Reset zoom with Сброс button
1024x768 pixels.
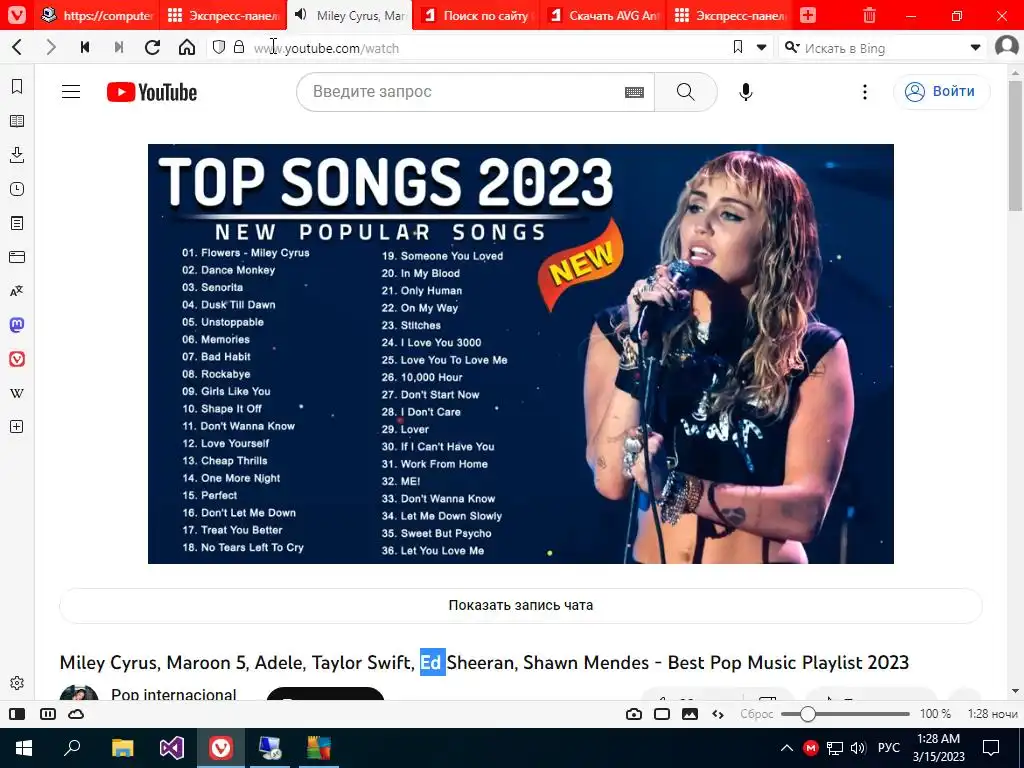coord(756,714)
